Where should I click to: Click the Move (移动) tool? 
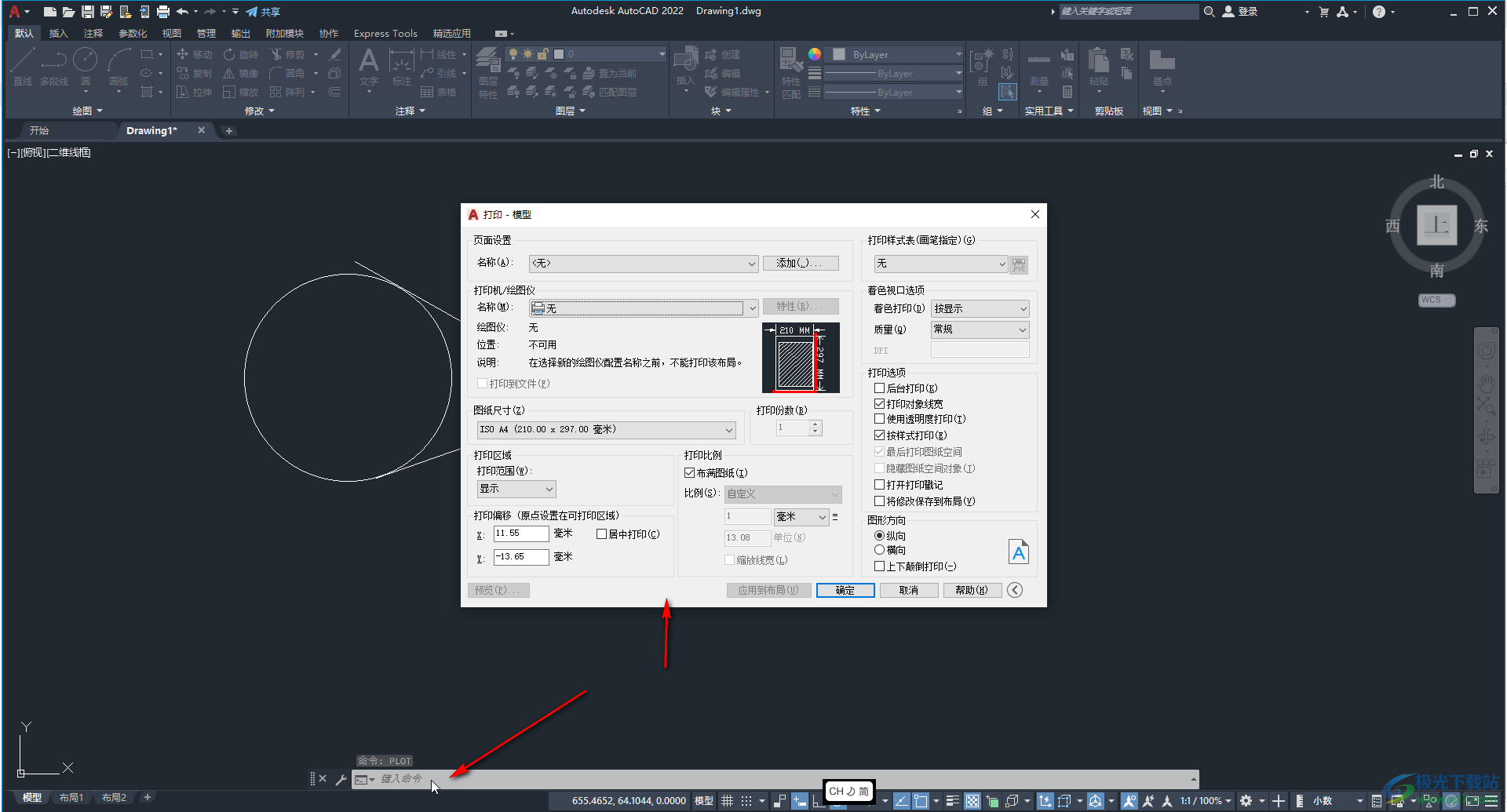195,54
